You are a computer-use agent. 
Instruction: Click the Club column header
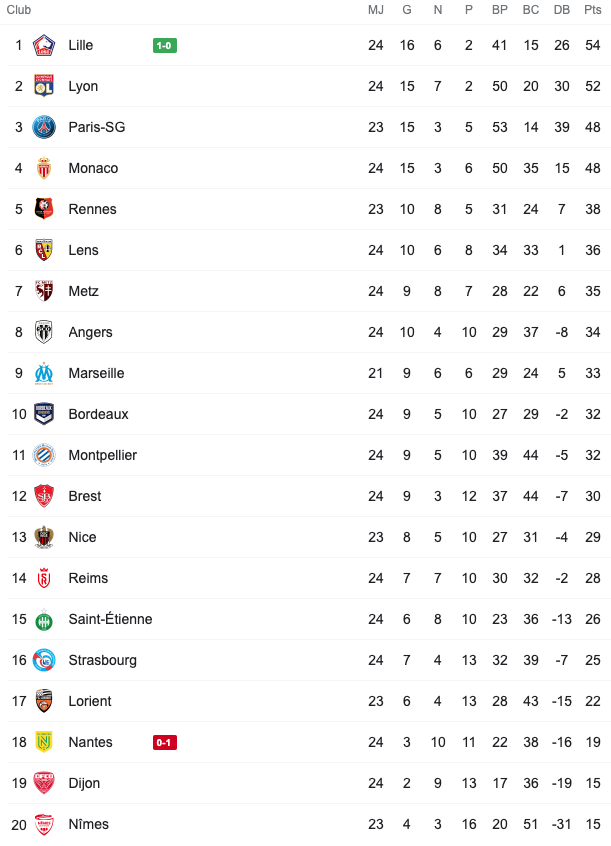pos(19,10)
